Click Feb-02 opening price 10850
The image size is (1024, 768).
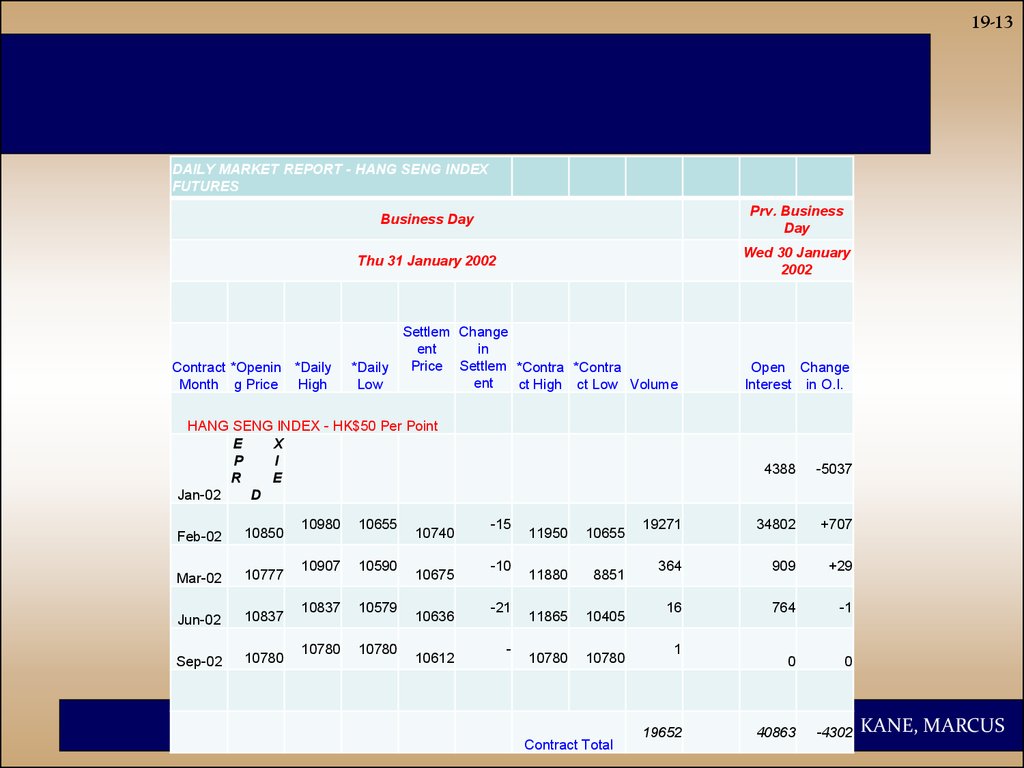pyautogui.click(x=264, y=533)
